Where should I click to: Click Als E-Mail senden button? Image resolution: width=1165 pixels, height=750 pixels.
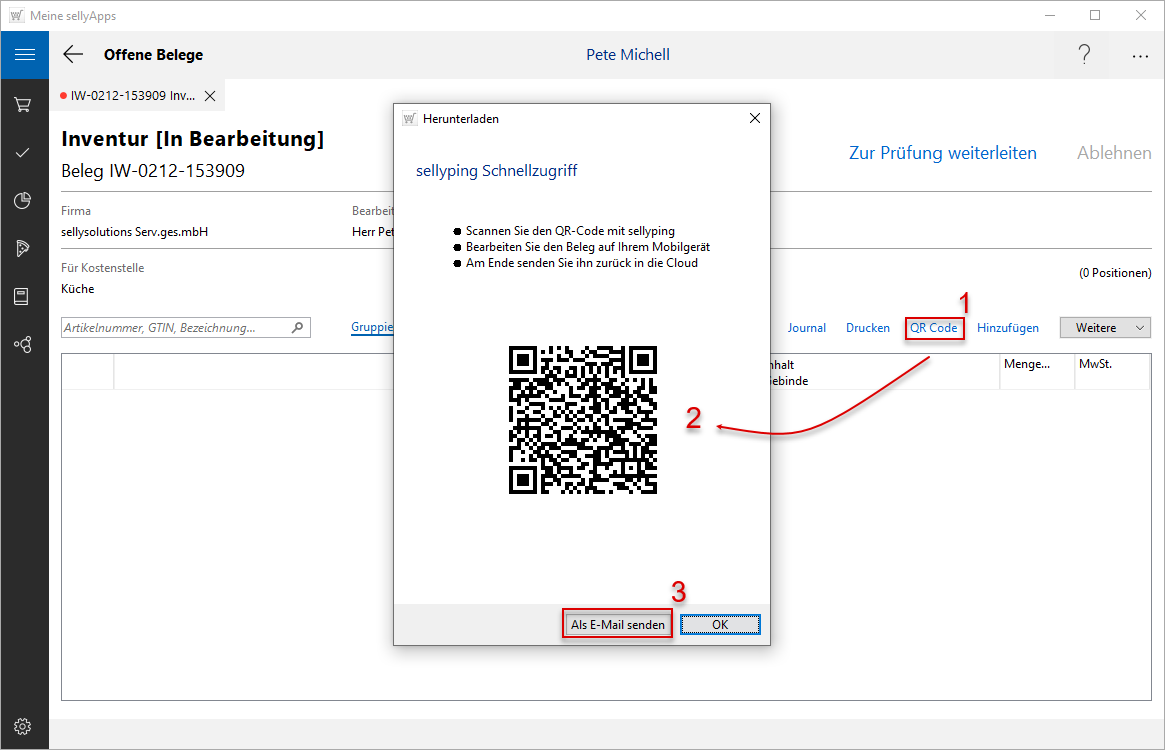pyautogui.click(x=617, y=624)
